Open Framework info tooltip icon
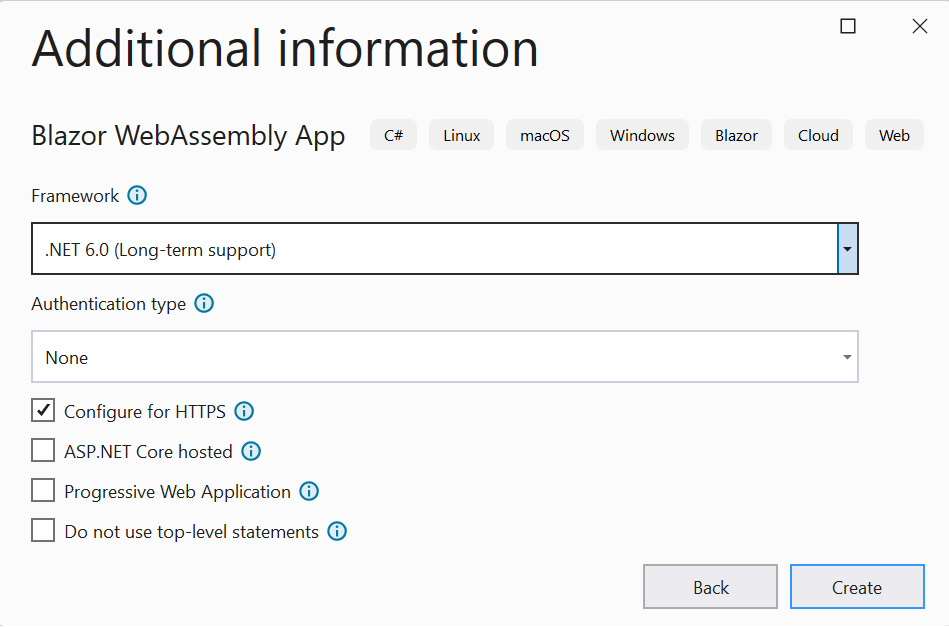This screenshot has height=627, width=949. (x=137, y=195)
